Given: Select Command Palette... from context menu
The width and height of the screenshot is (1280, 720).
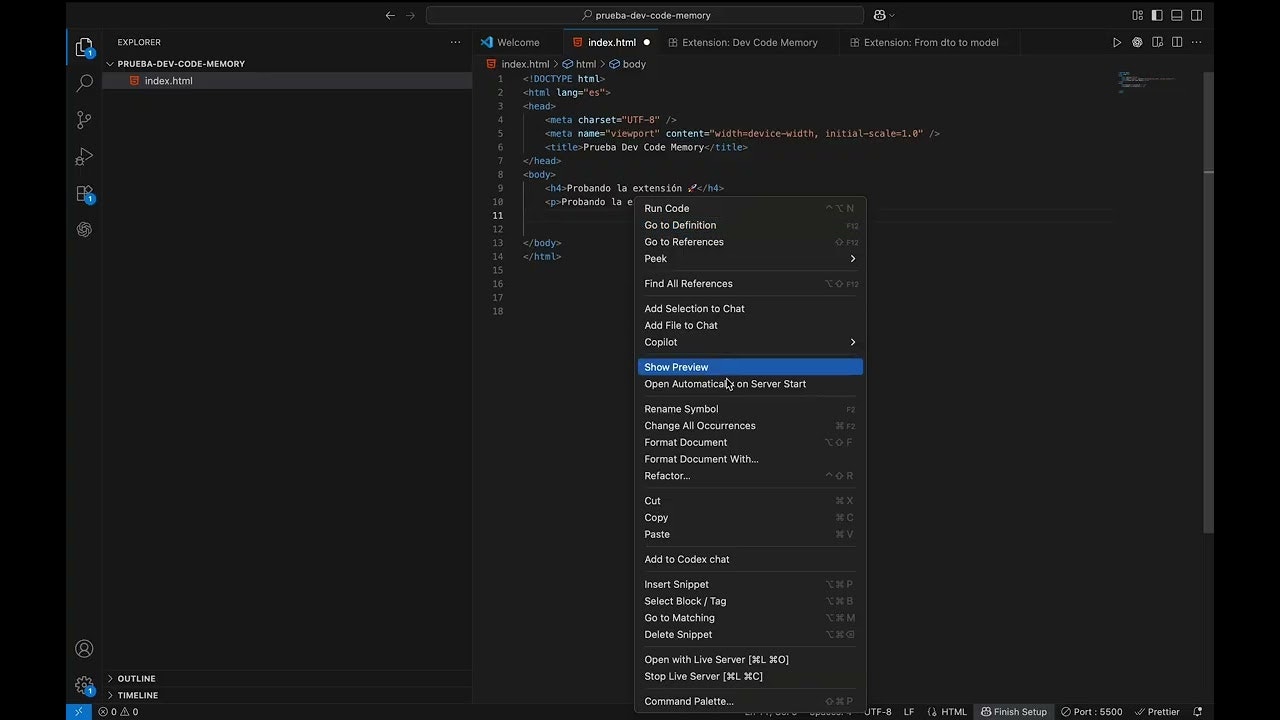Looking at the screenshot, I should (750, 701).
